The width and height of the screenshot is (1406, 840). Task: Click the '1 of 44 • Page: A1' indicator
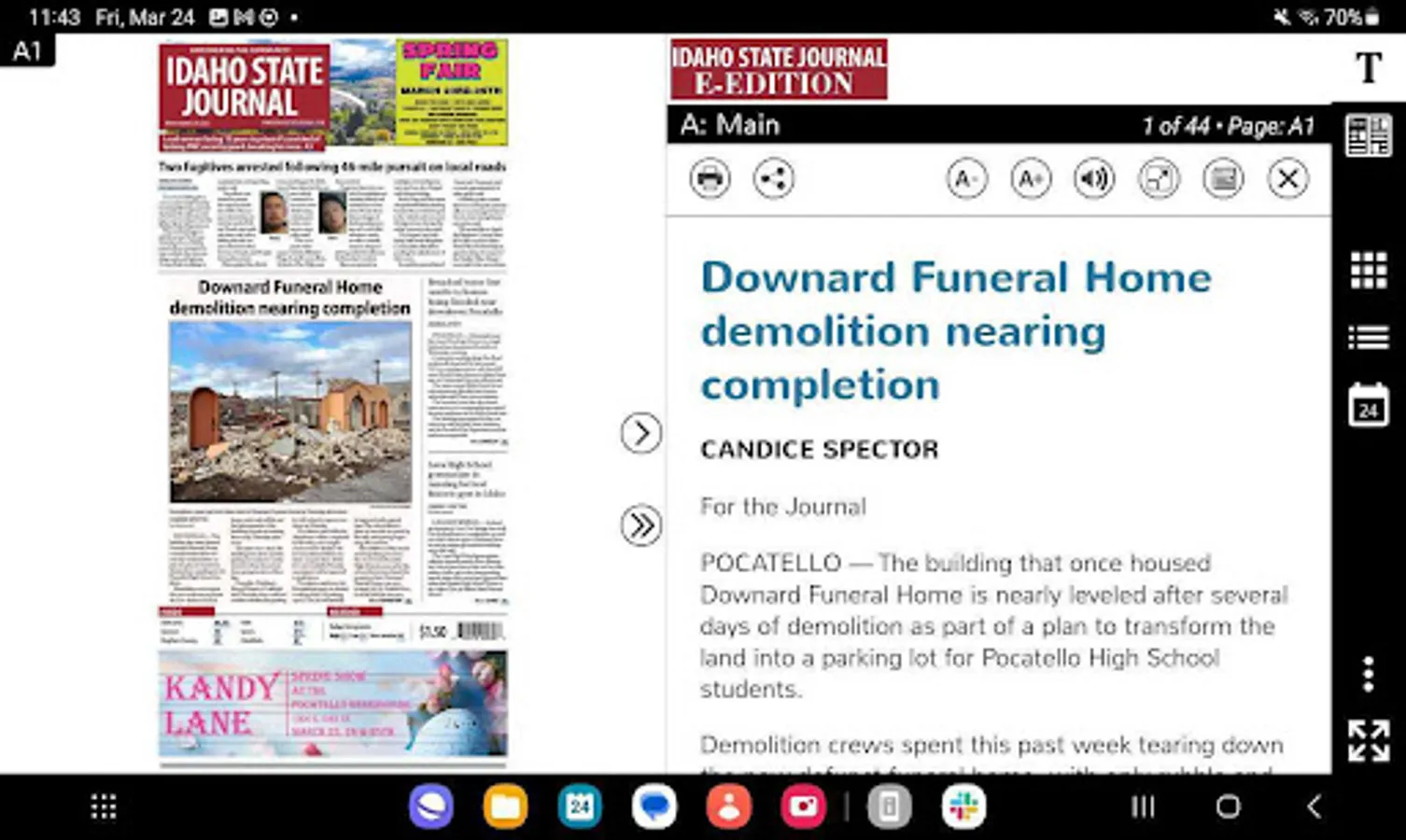tap(1228, 126)
